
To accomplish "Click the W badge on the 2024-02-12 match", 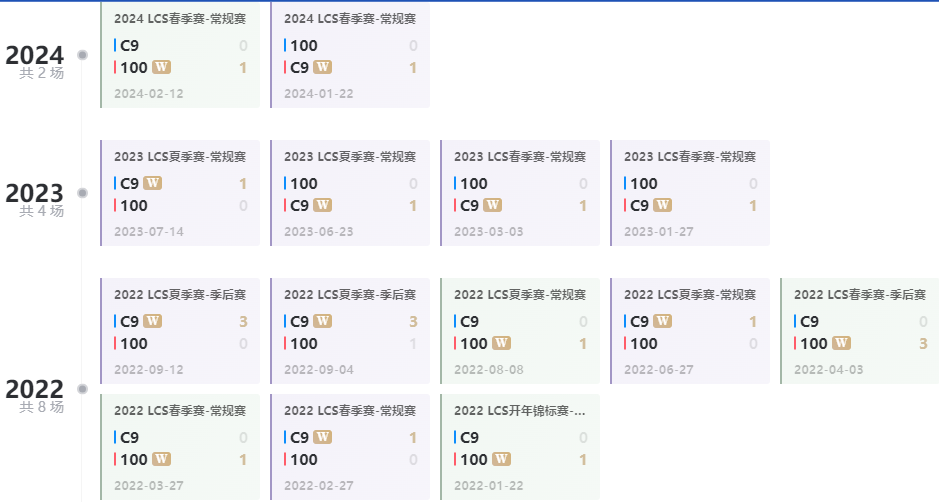I will coord(162,67).
